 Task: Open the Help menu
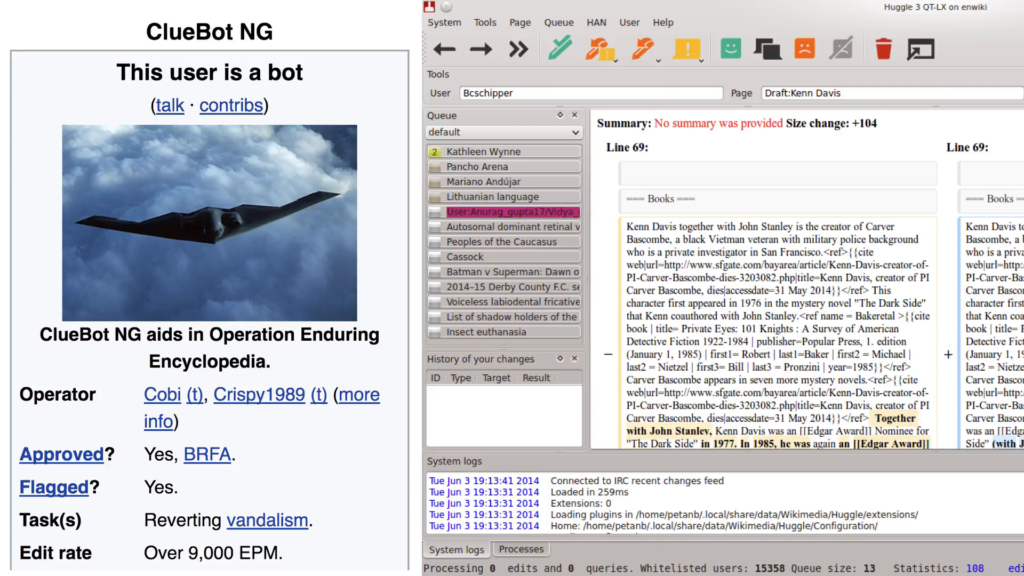pyautogui.click(x=663, y=22)
